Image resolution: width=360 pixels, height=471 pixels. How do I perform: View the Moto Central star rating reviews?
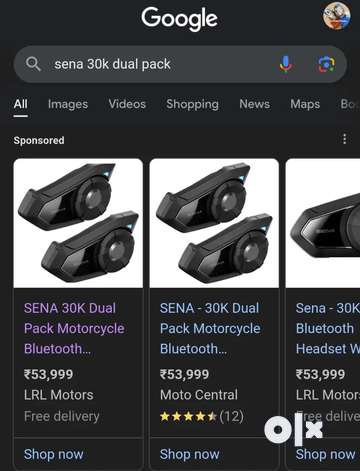coord(202,416)
